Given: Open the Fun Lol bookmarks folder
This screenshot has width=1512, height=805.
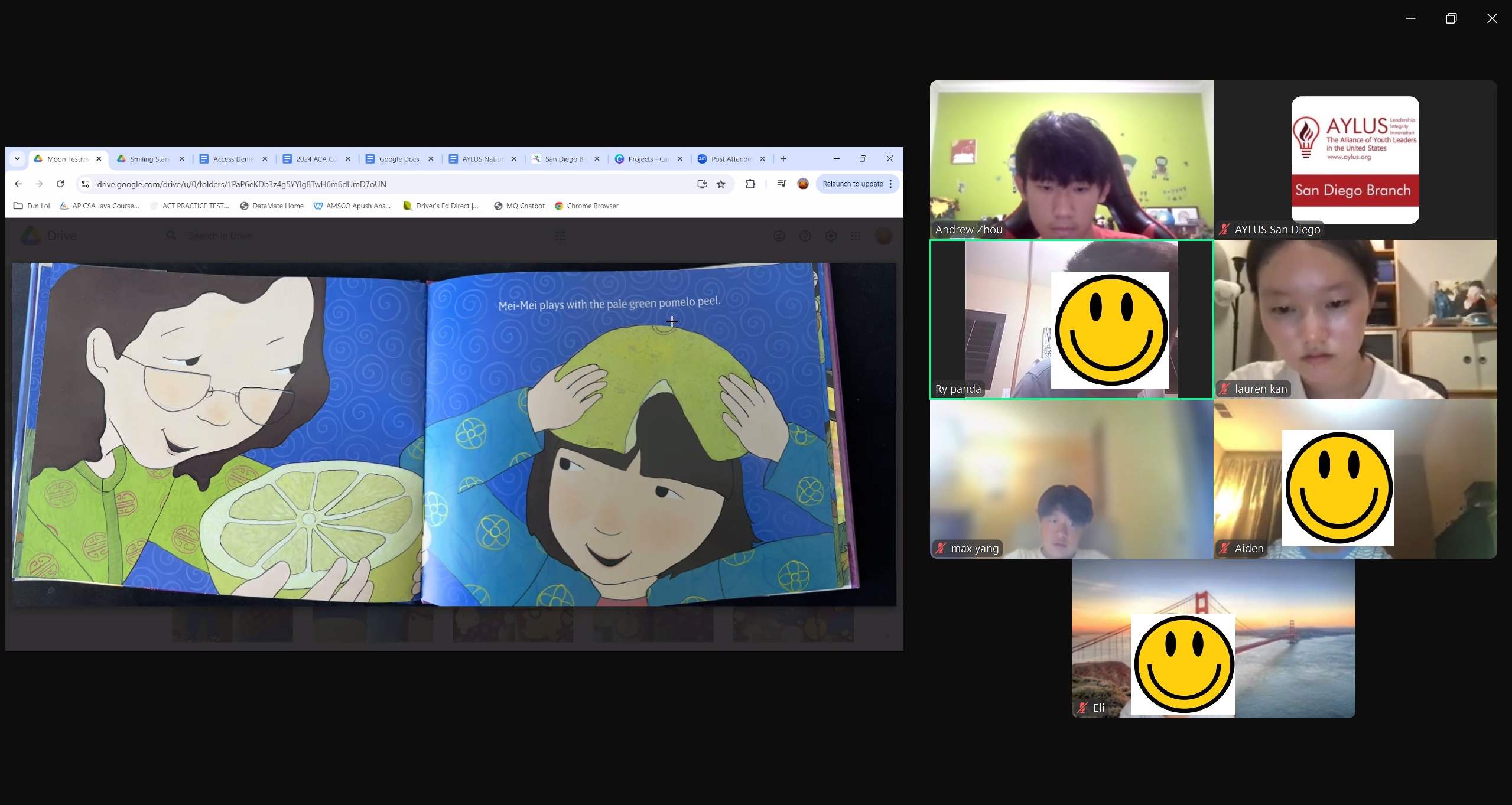Looking at the screenshot, I should [32, 206].
